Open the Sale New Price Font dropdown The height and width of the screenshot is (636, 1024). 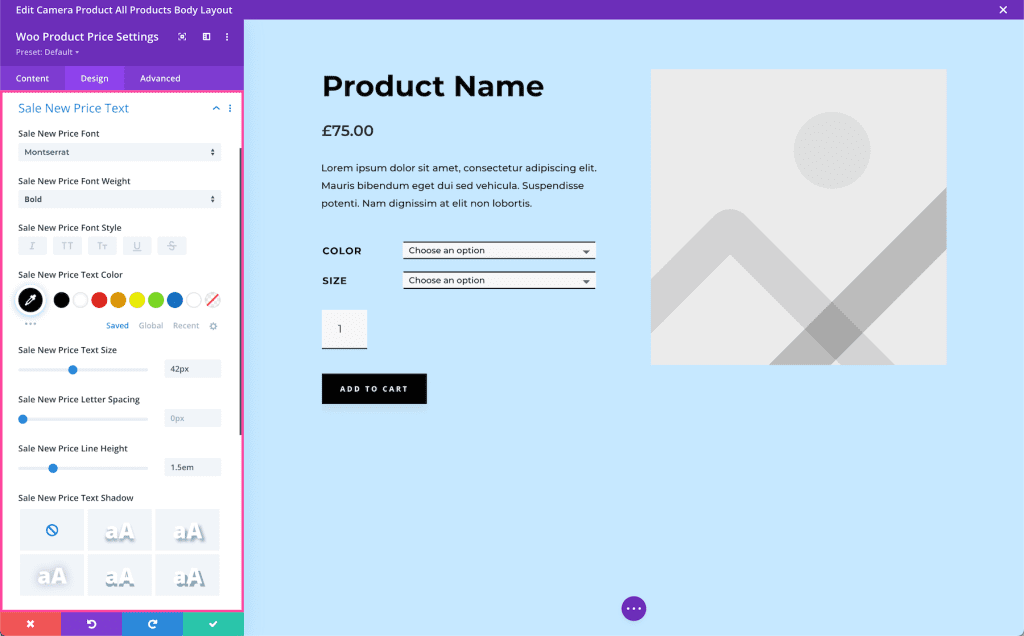[119, 151]
